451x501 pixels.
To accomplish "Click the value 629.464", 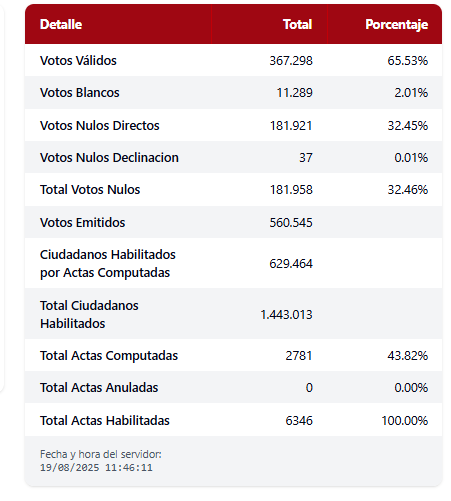I will (291, 264).
